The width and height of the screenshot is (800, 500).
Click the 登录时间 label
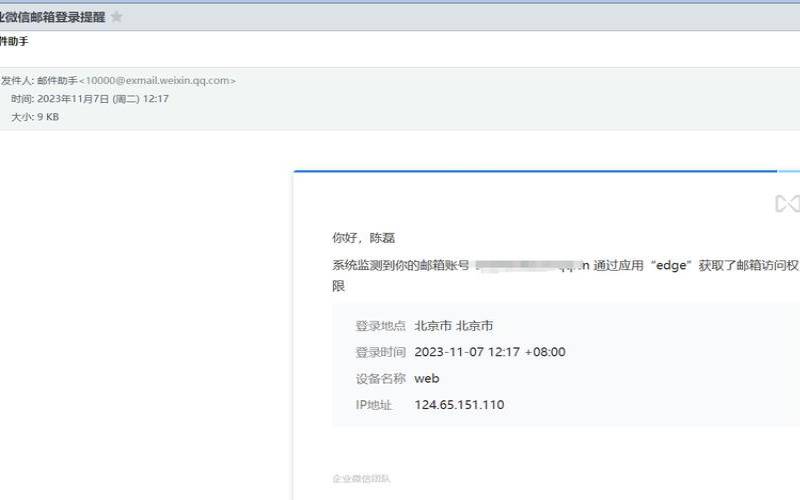tap(381, 352)
